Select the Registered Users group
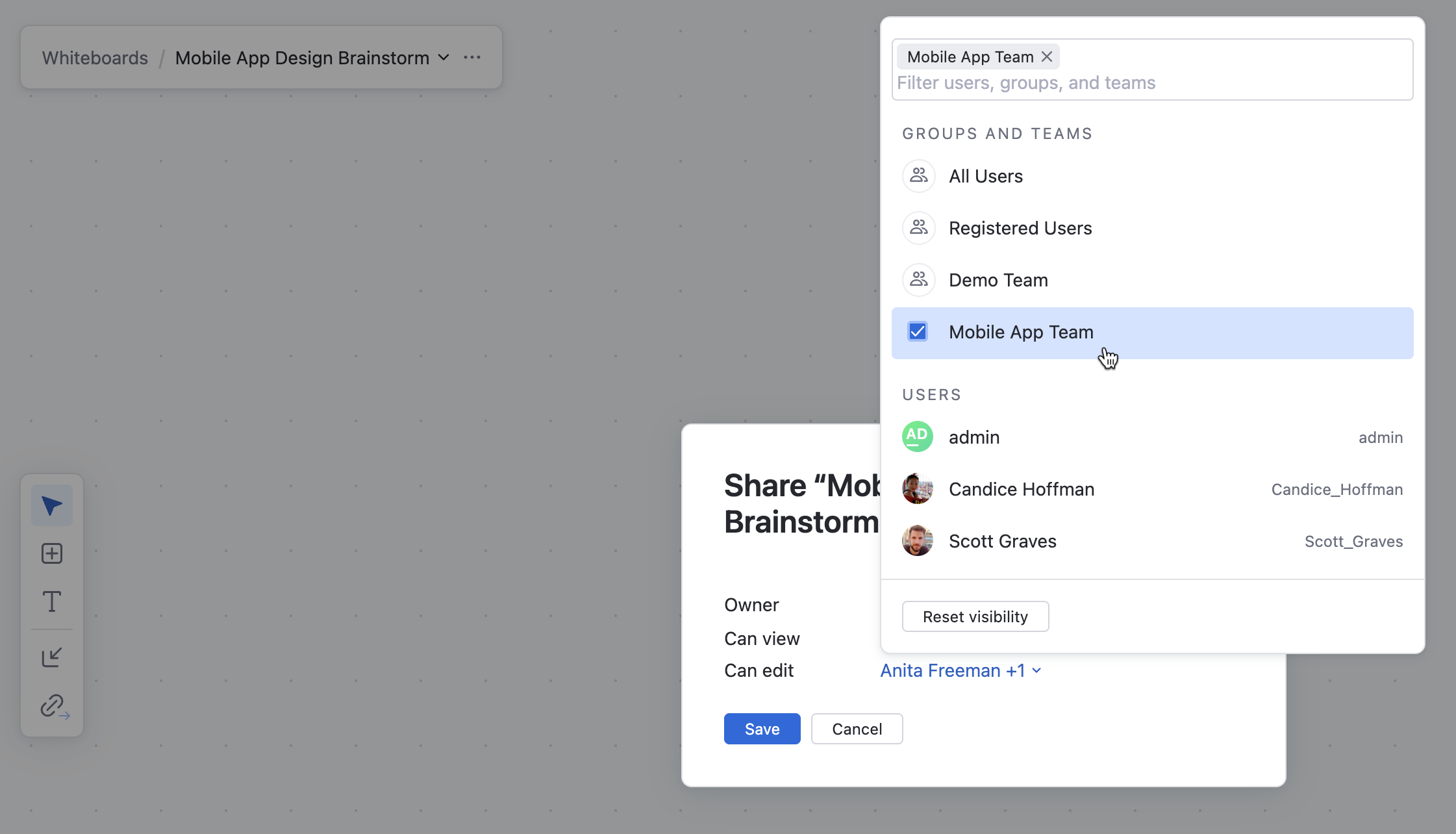The image size is (1456, 834). [x=1020, y=228]
